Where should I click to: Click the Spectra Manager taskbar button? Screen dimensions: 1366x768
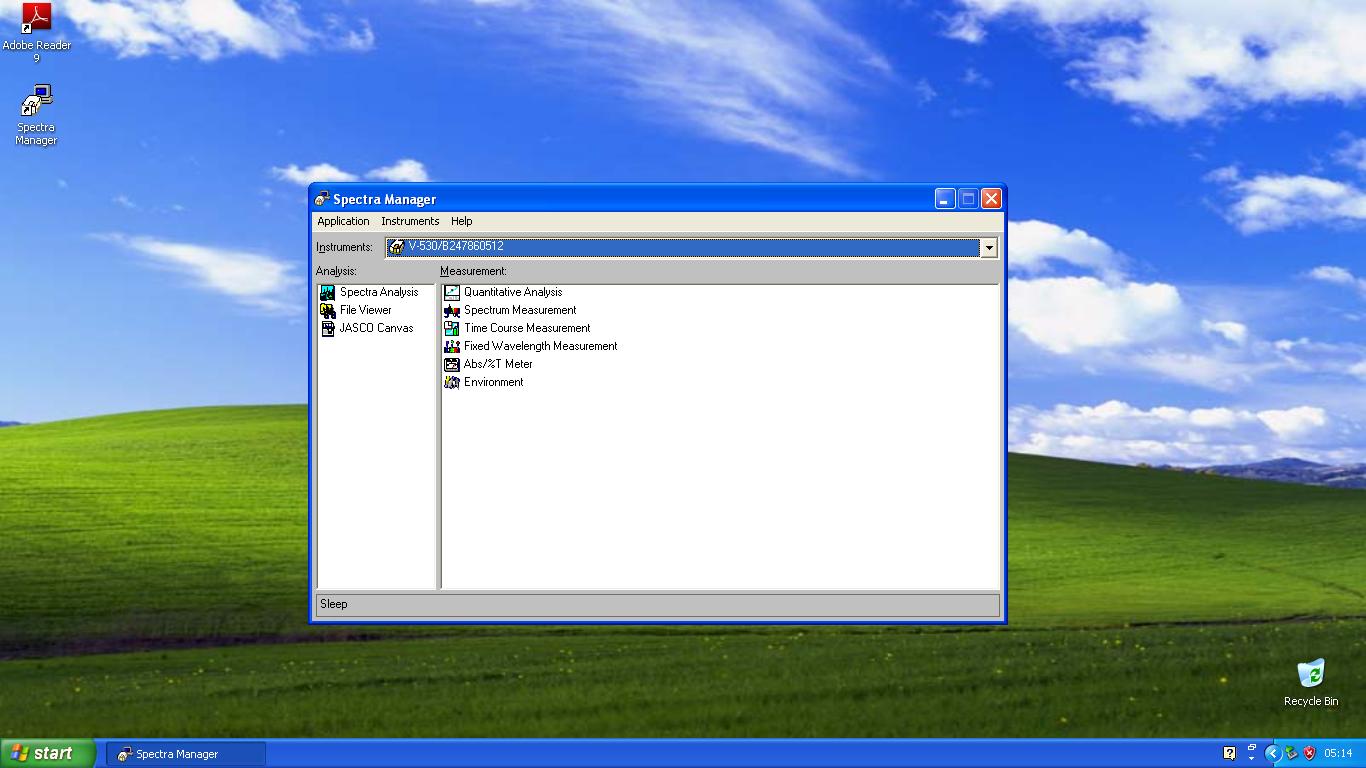(186, 754)
